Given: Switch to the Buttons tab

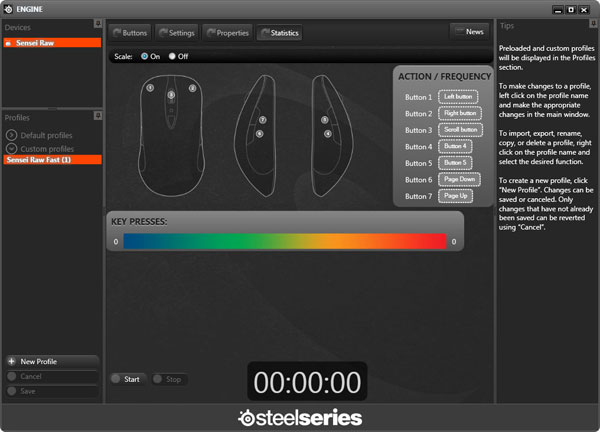Looking at the screenshot, I should click(129, 33).
